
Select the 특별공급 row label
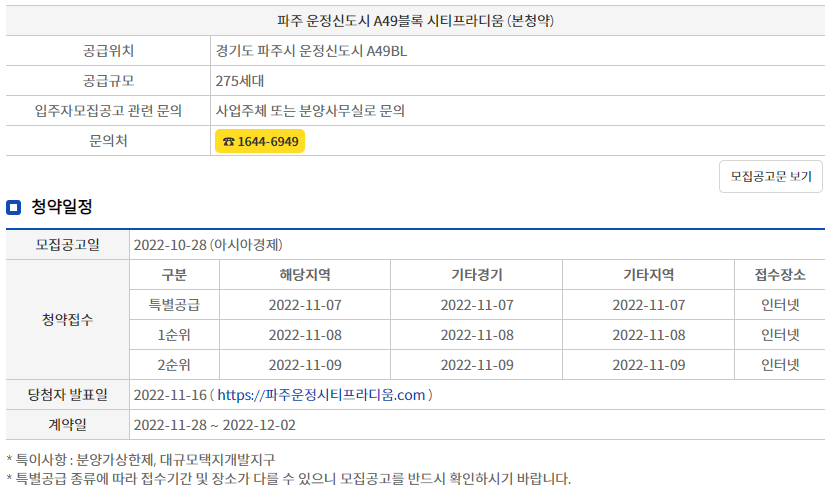pos(174,305)
